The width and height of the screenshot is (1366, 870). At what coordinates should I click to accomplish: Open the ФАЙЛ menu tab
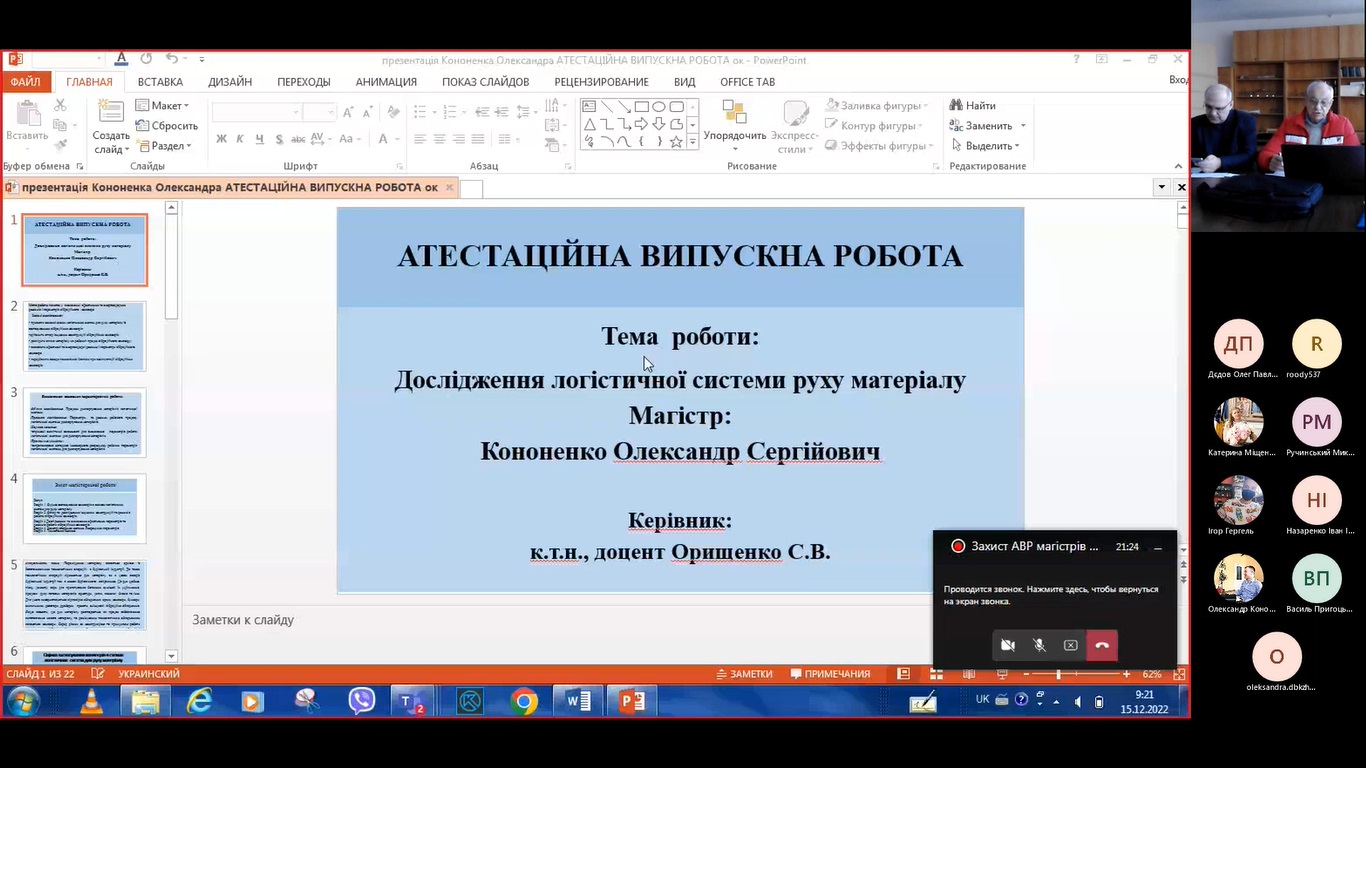(x=25, y=82)
